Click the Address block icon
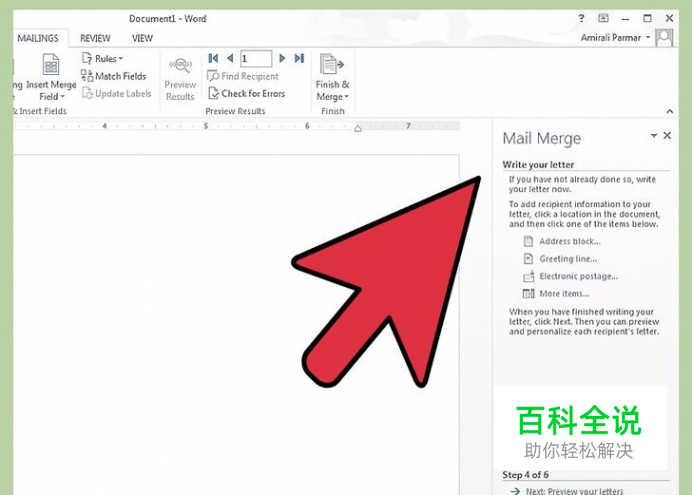The width and height of the screenshot is (692, 495). [x=528, y=241]
